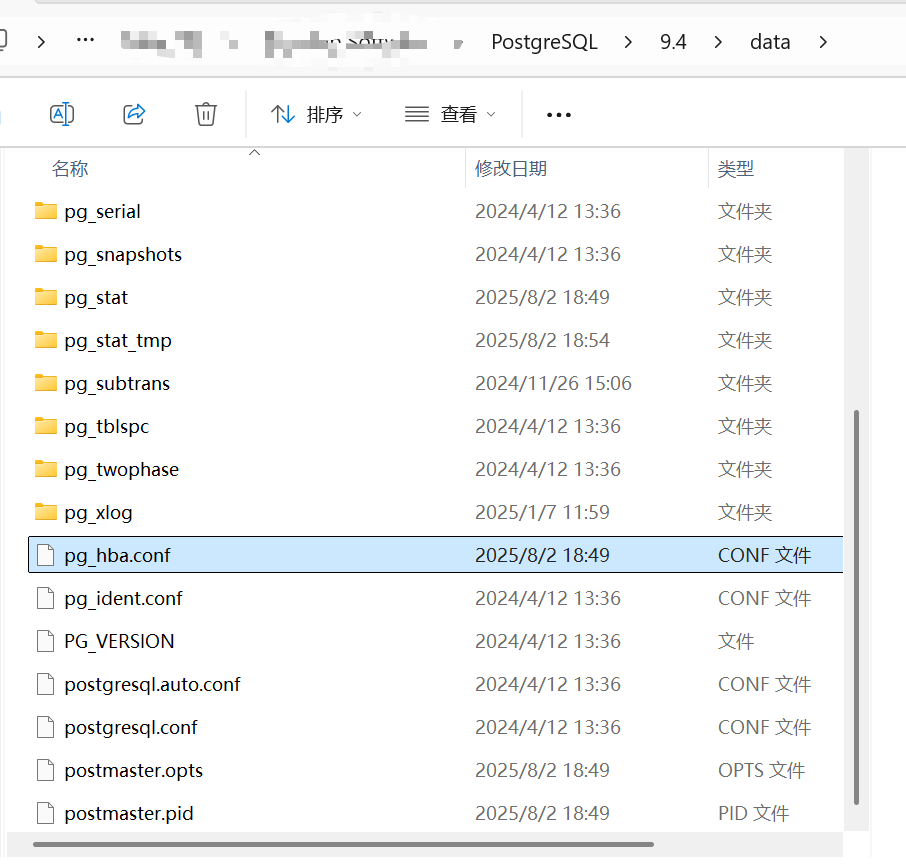Select the pg_xlog folder icon
The height and width of the screenshot is (865, 906).
(x=46, y=512)
